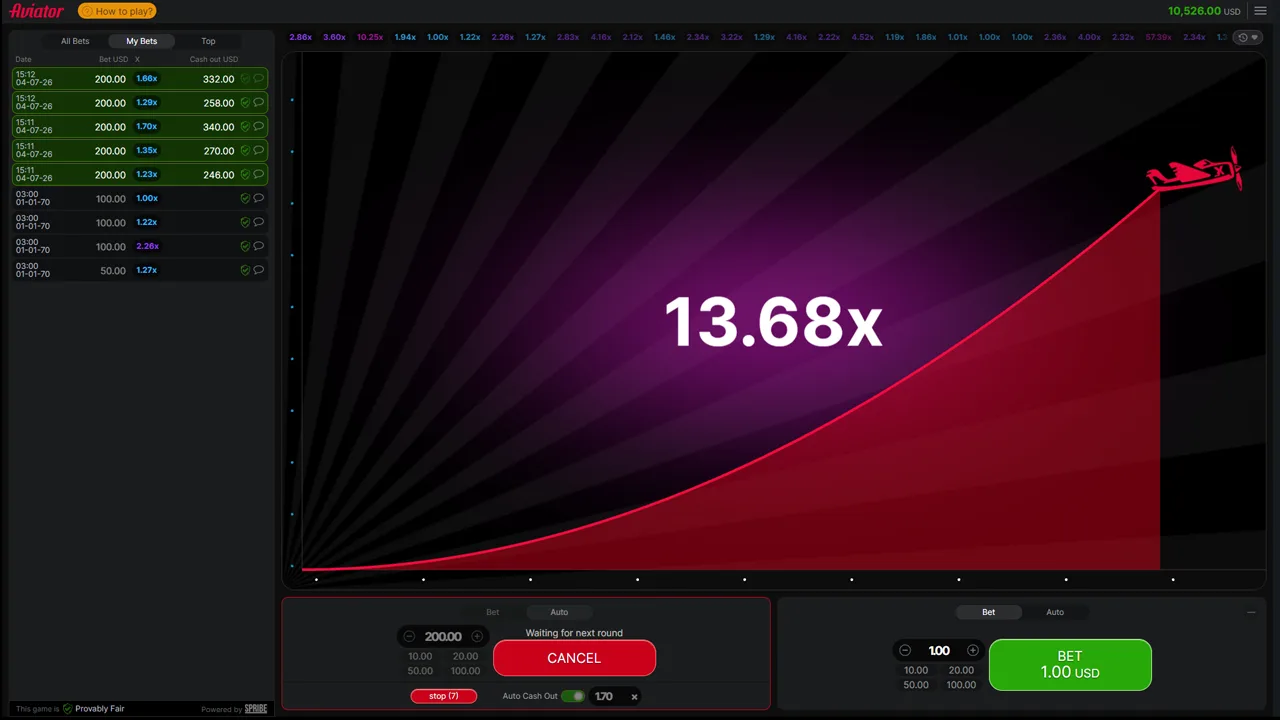Open fairness shield icon for 332.00 cashout row

245,78
